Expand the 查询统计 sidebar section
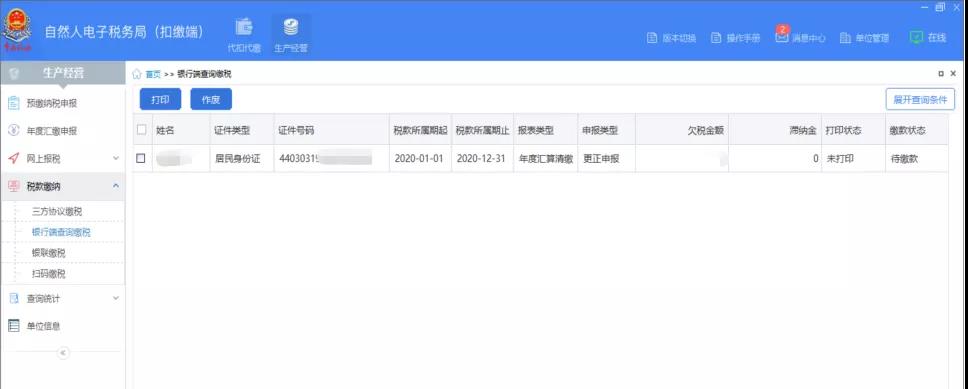Image resolution: width=968 pixels, height=389 pixels. (x=62, y=298)
